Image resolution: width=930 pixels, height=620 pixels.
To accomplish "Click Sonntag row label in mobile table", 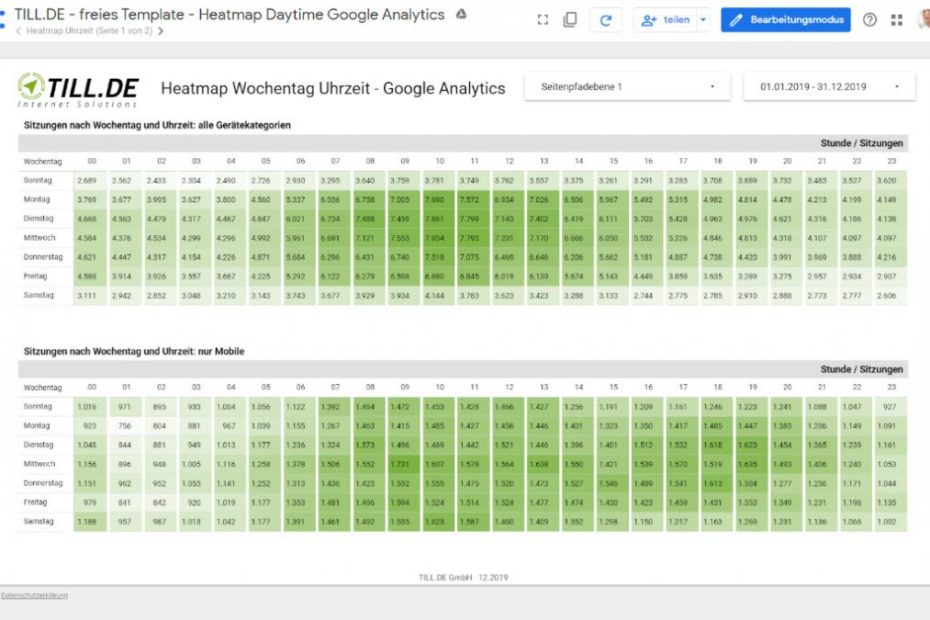I will tap(38, 406).
